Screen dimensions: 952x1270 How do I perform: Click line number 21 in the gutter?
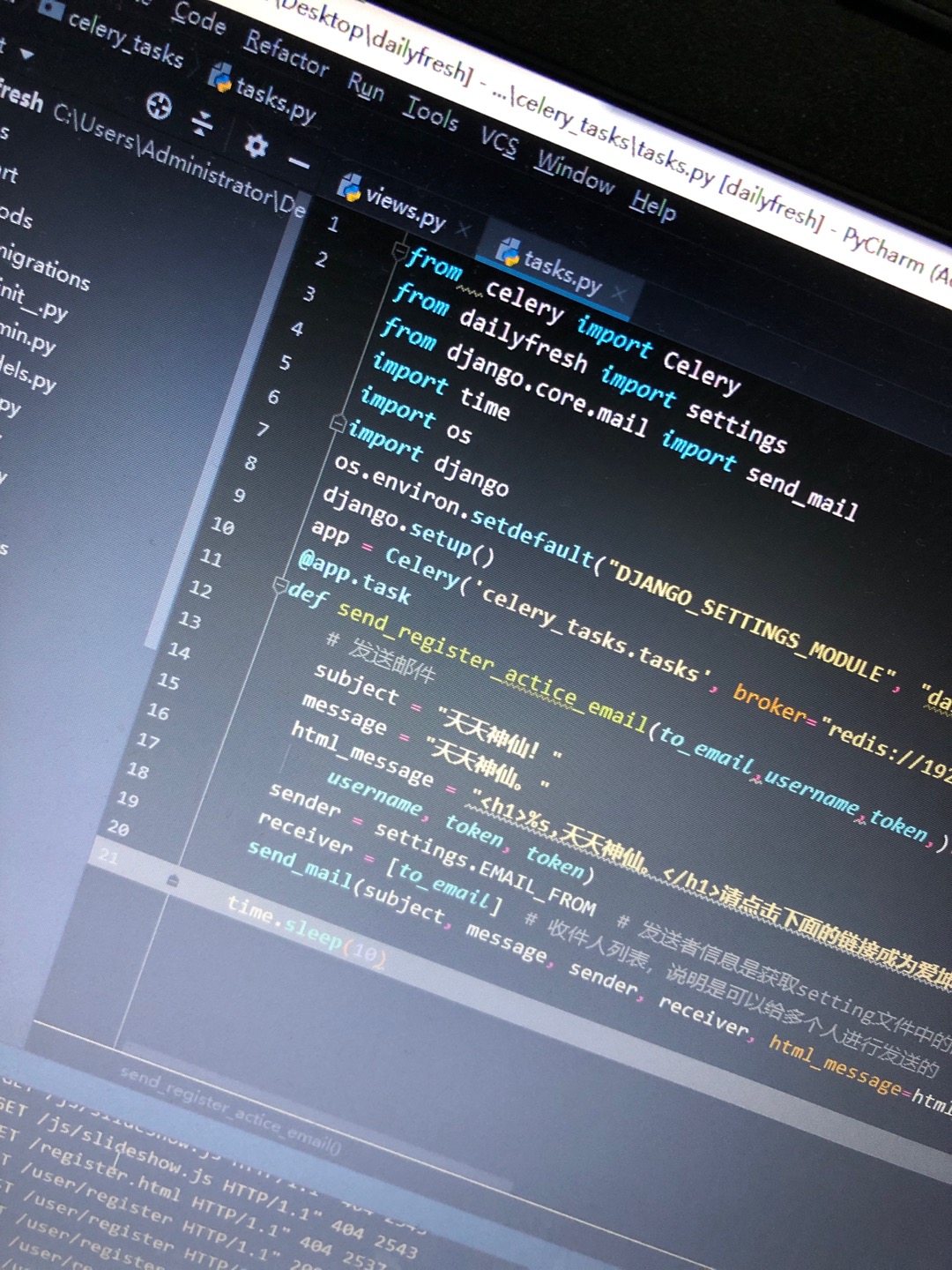pos(108,855)
